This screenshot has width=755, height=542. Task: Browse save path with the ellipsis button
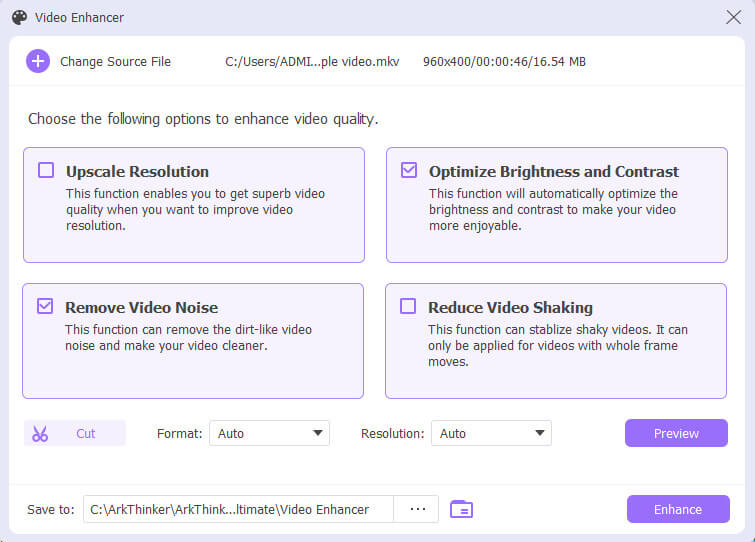click(417, 509)
